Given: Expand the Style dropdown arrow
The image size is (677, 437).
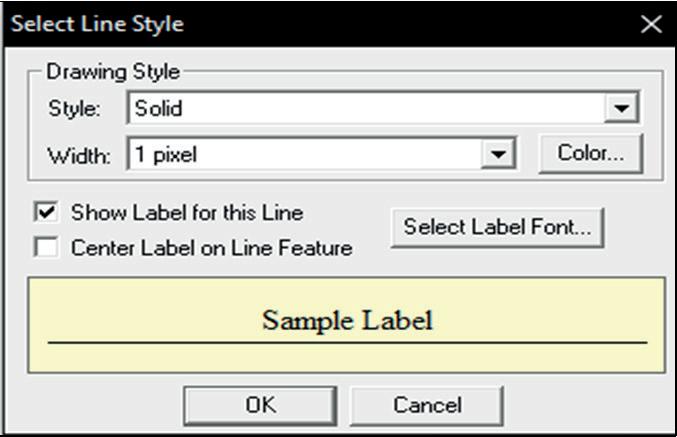Looking at the screenshot, I should click(x=622, y=109).
